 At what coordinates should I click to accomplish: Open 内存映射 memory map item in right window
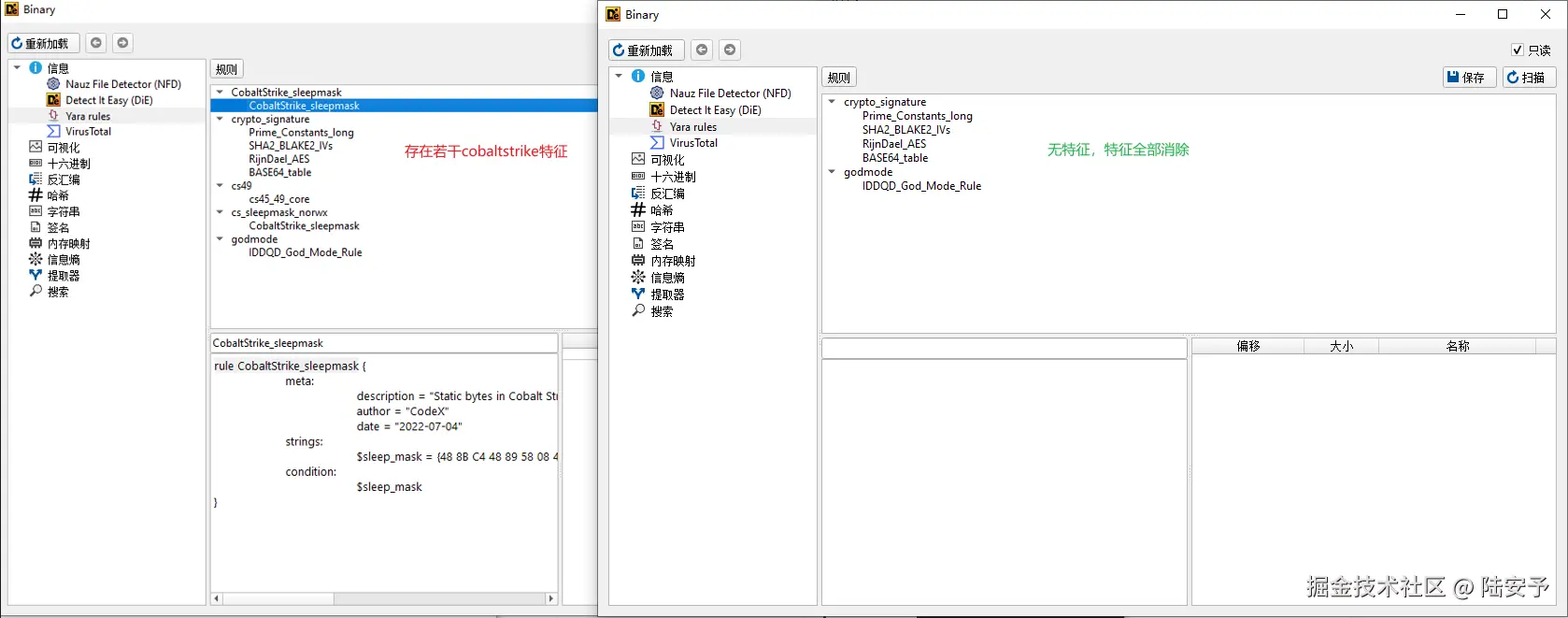673,261
